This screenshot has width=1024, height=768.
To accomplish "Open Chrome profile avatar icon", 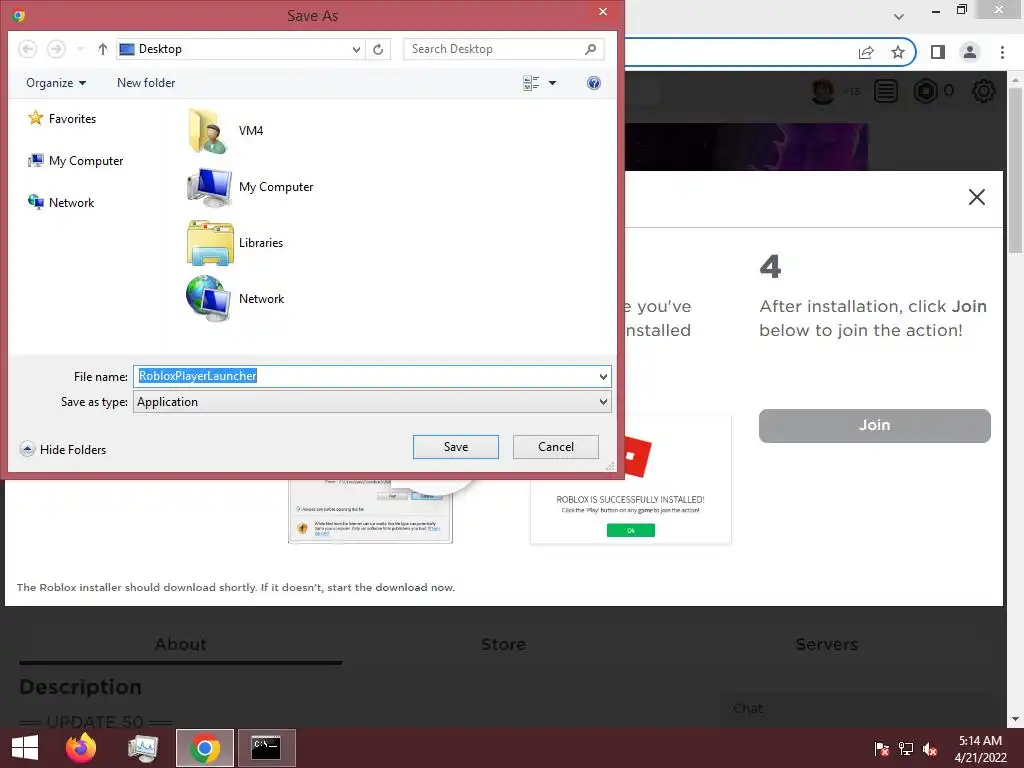I will tap(970, 52).
